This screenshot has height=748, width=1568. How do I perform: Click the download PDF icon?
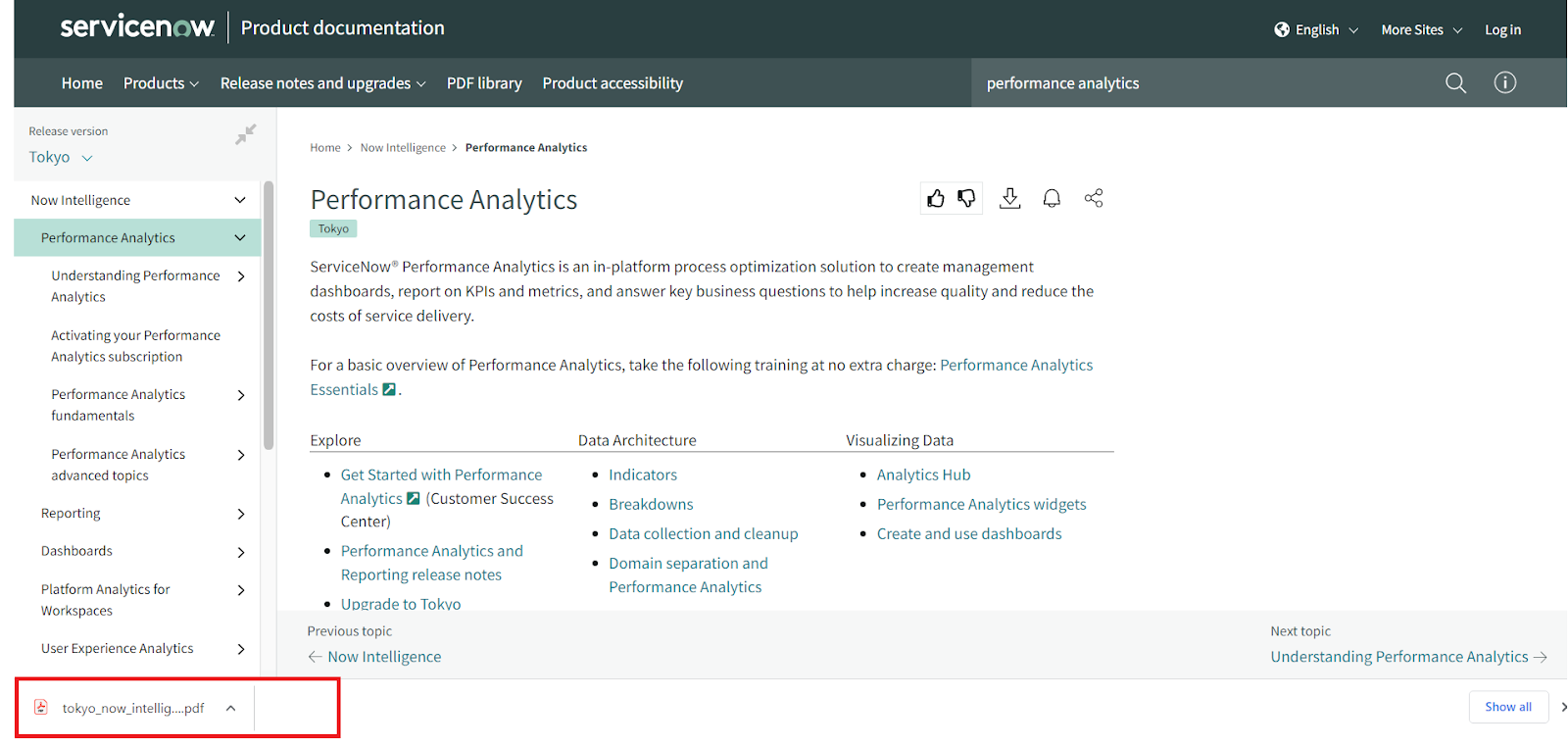(1009, 199)
